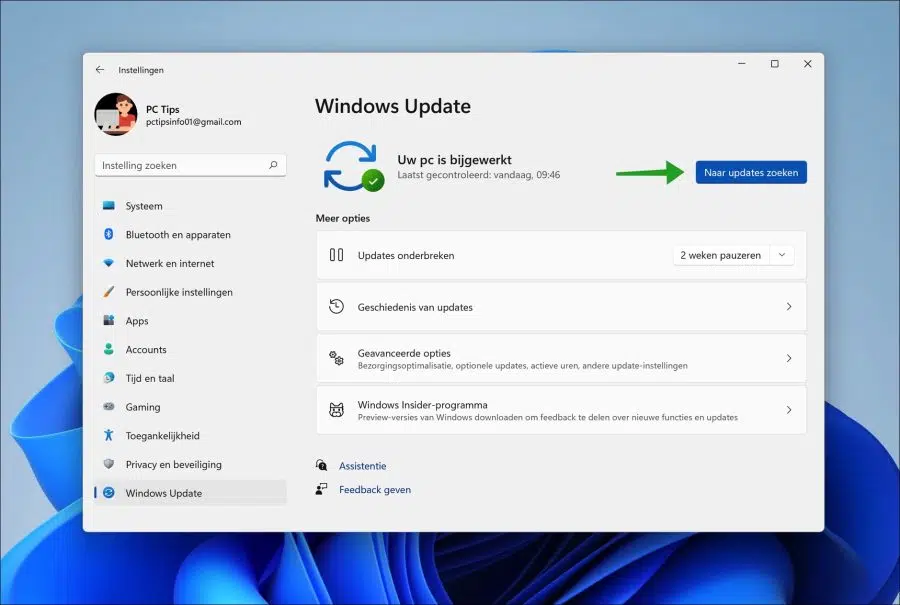Click the Instelling zoeken search field
The width and height of the screenshot is (900, 605).
pos(190,165)
